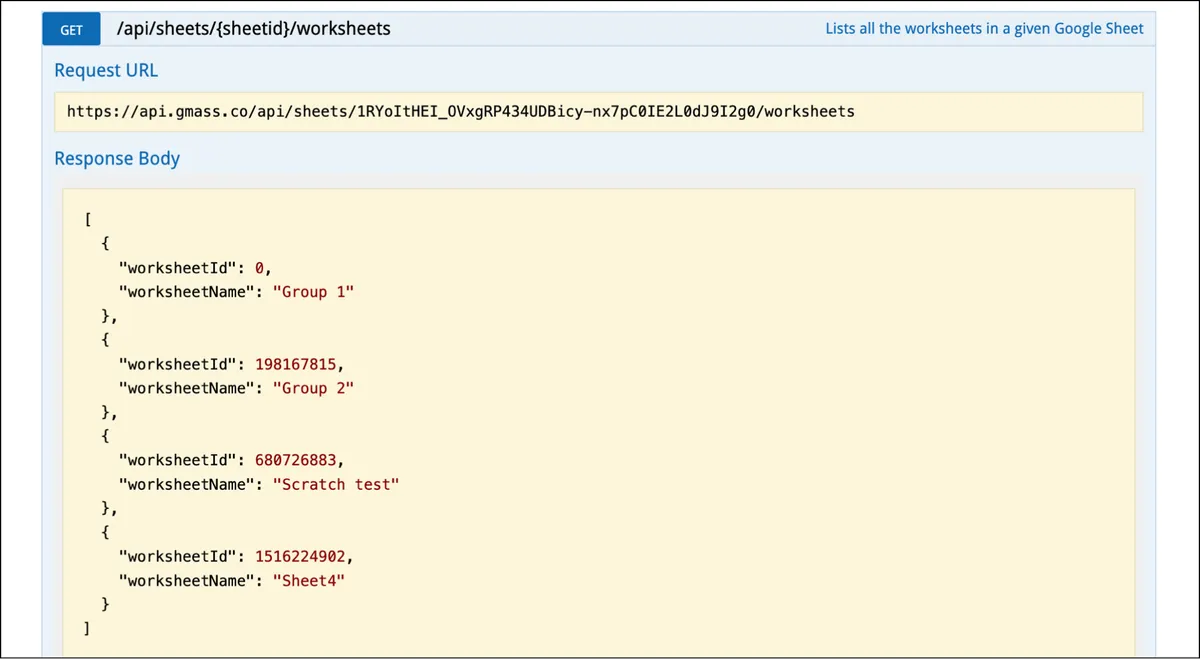Click the worksheetId value 198167815
This screenshot has height=659, width=1200.
(297, 364)
